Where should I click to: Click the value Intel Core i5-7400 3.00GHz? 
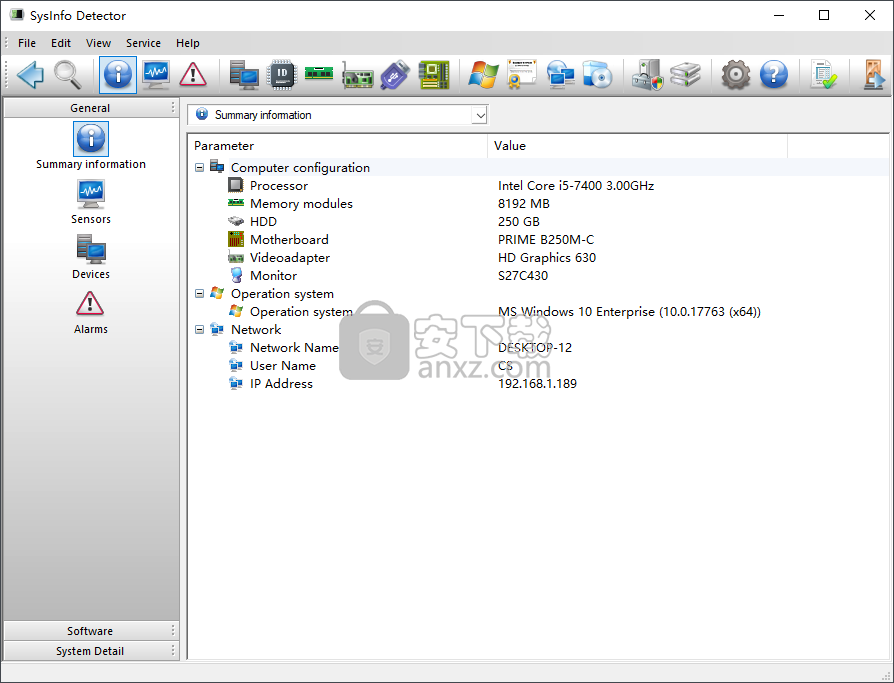tap(576, 186)
